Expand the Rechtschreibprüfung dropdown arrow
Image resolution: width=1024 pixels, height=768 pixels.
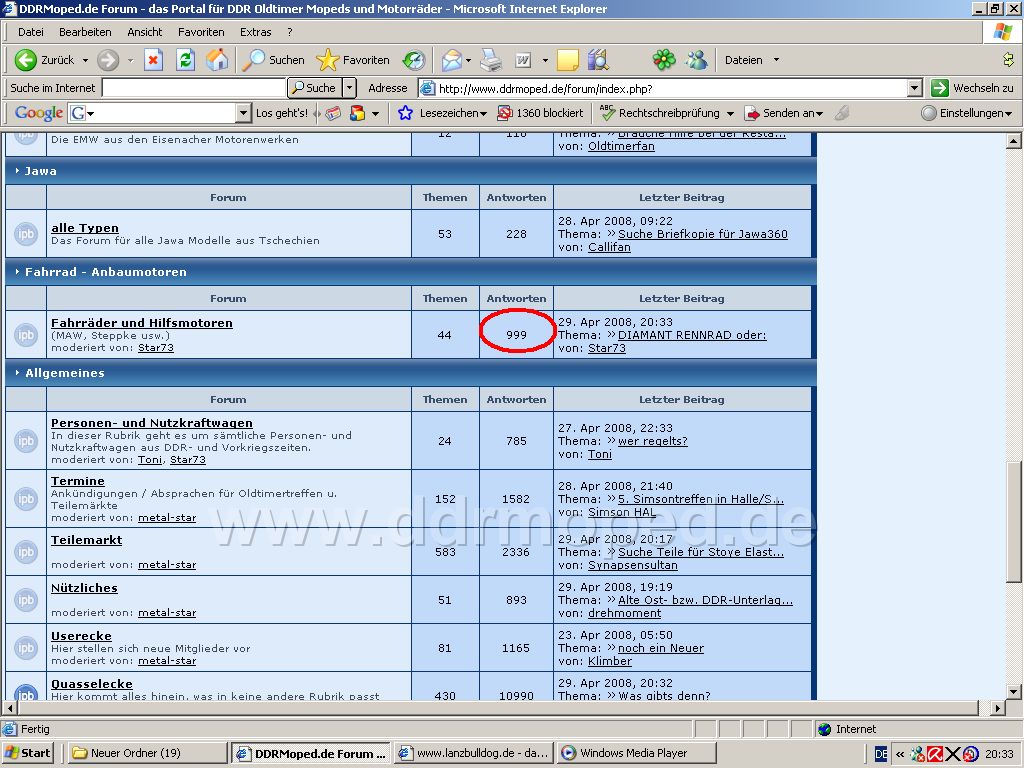[x=730, y=114]
